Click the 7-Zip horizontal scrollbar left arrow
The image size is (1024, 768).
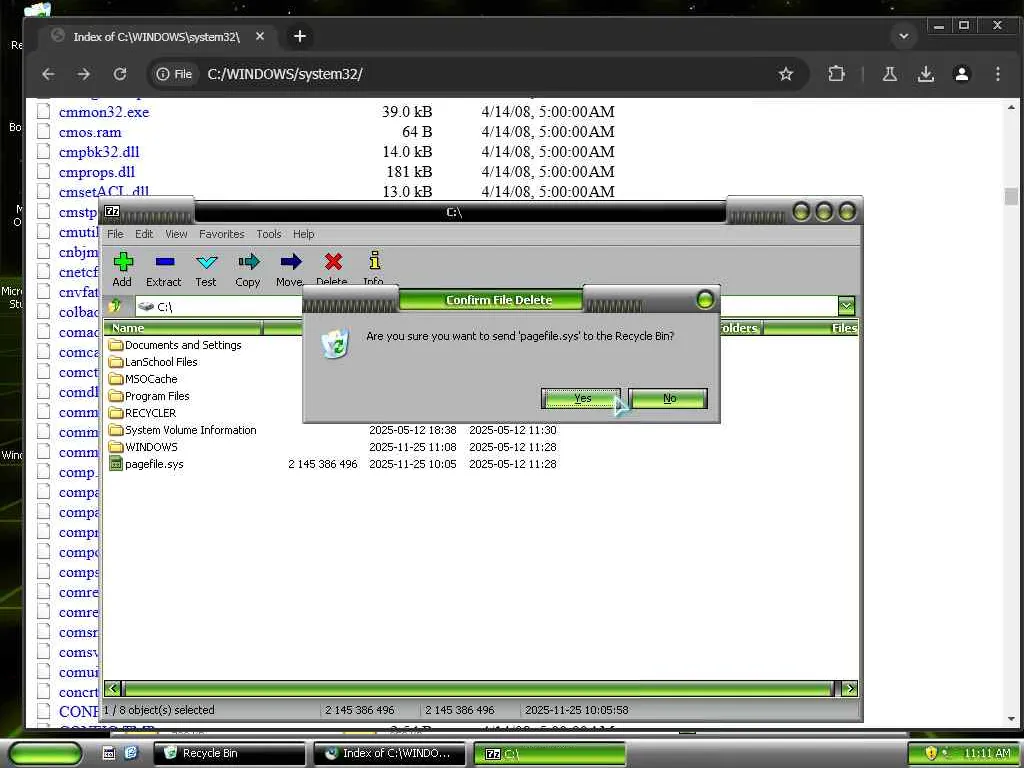[x=112, y=688]
